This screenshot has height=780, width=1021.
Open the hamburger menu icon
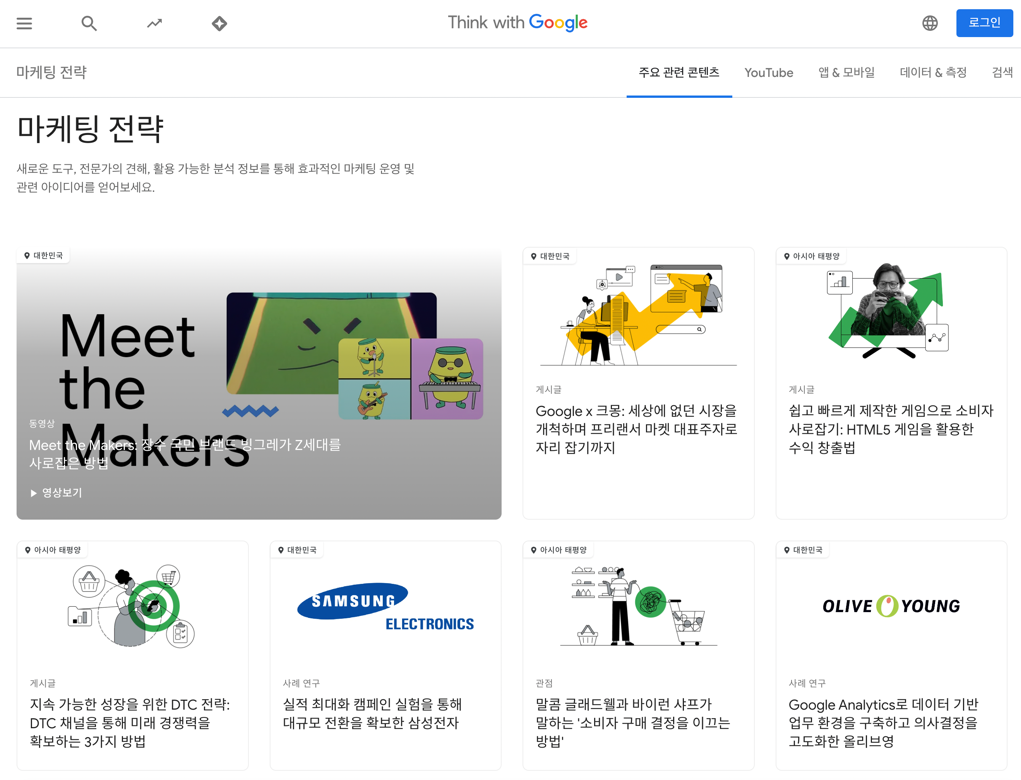[24, 23]
